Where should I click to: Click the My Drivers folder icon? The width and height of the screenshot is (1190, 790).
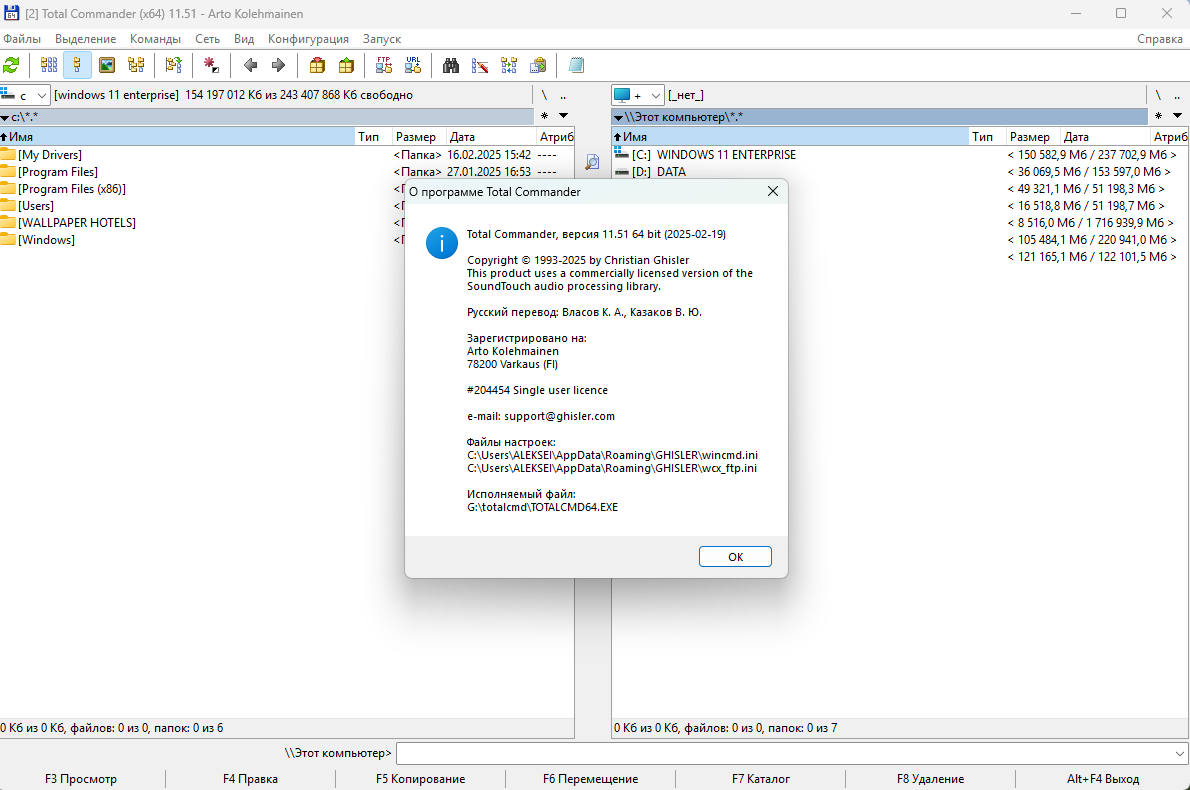[x=8, y=155]
